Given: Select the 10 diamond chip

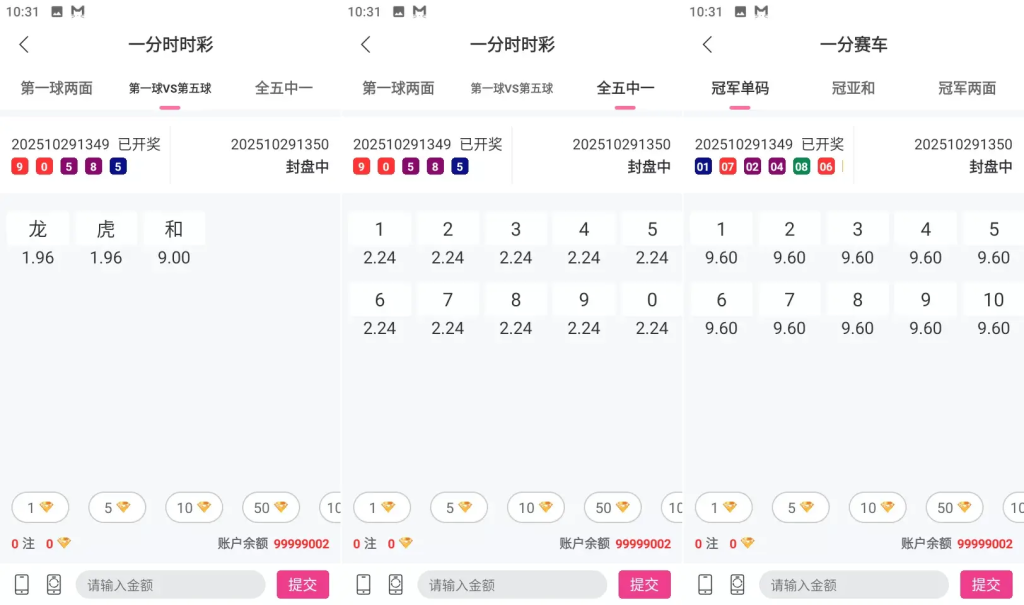Looking at the screenshot, I should click(x=194, y=507).
